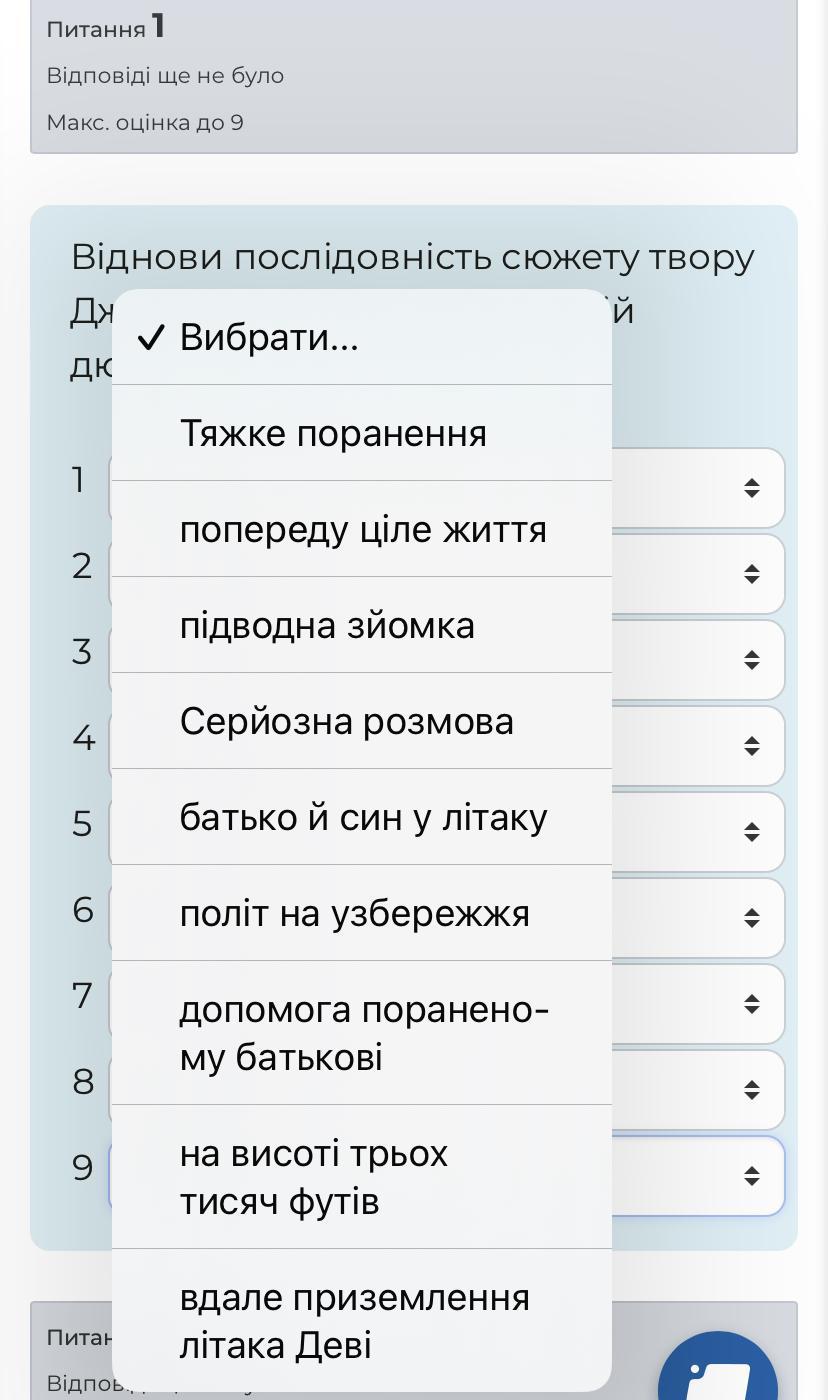Pick 'батько й син у літаку'

point(360,818)
